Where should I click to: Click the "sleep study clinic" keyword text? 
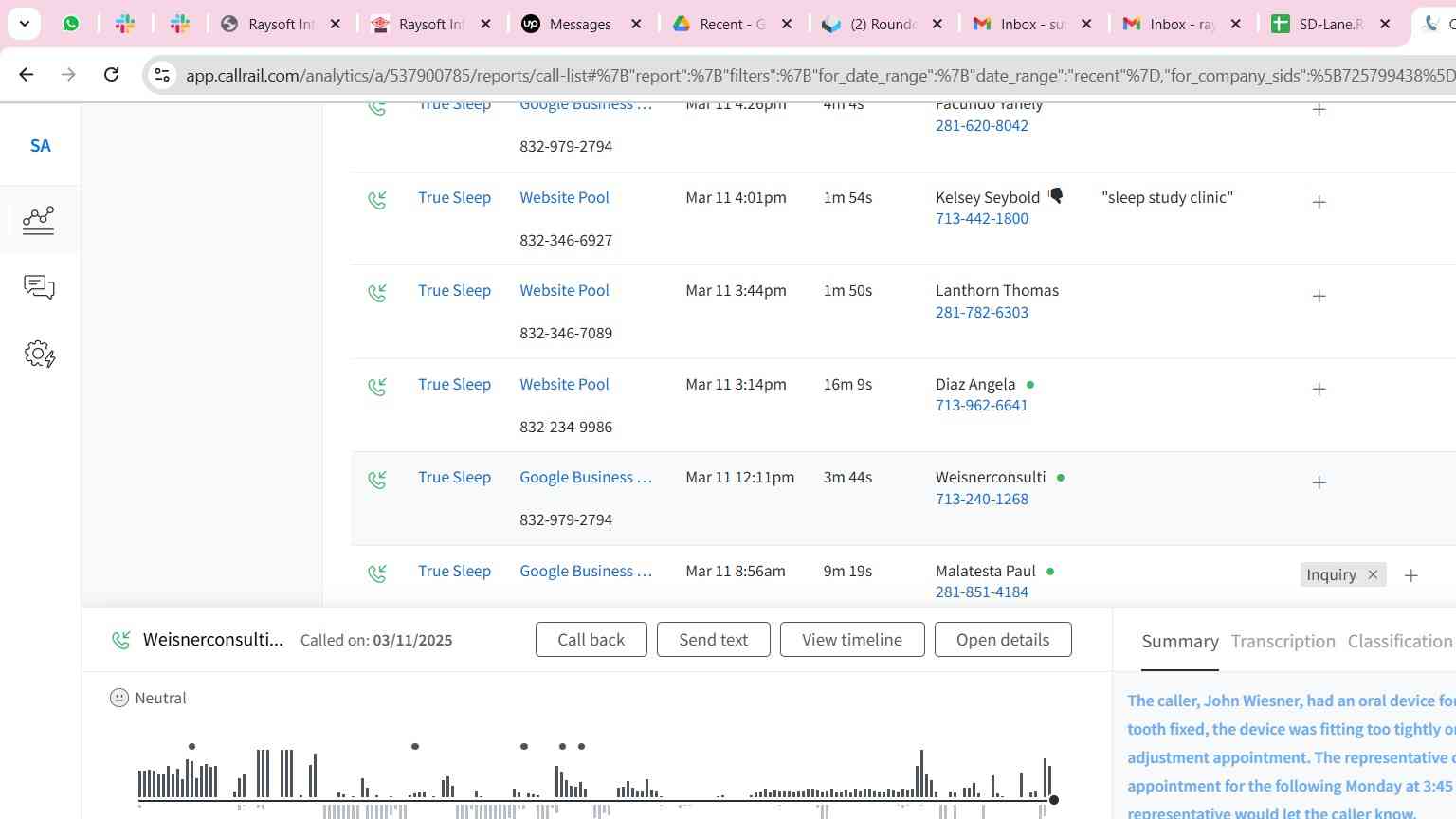click(1167, 197)
